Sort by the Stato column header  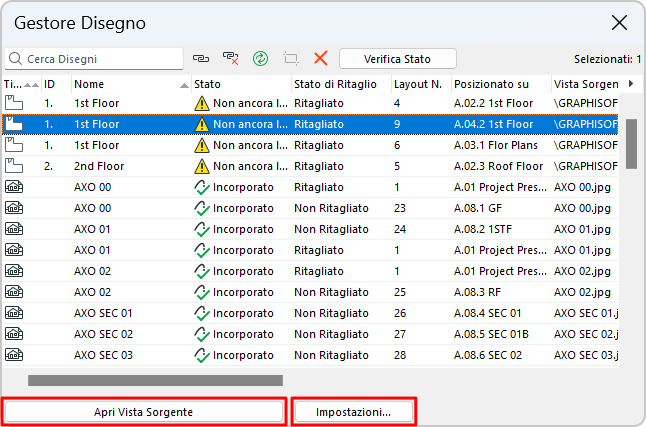point(241,84)
